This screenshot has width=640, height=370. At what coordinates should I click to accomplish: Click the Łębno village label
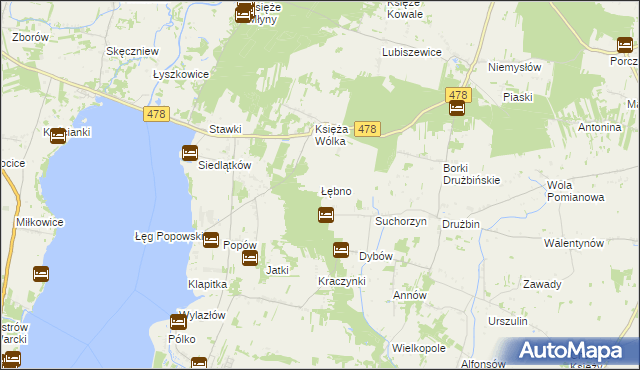[336, 191]
